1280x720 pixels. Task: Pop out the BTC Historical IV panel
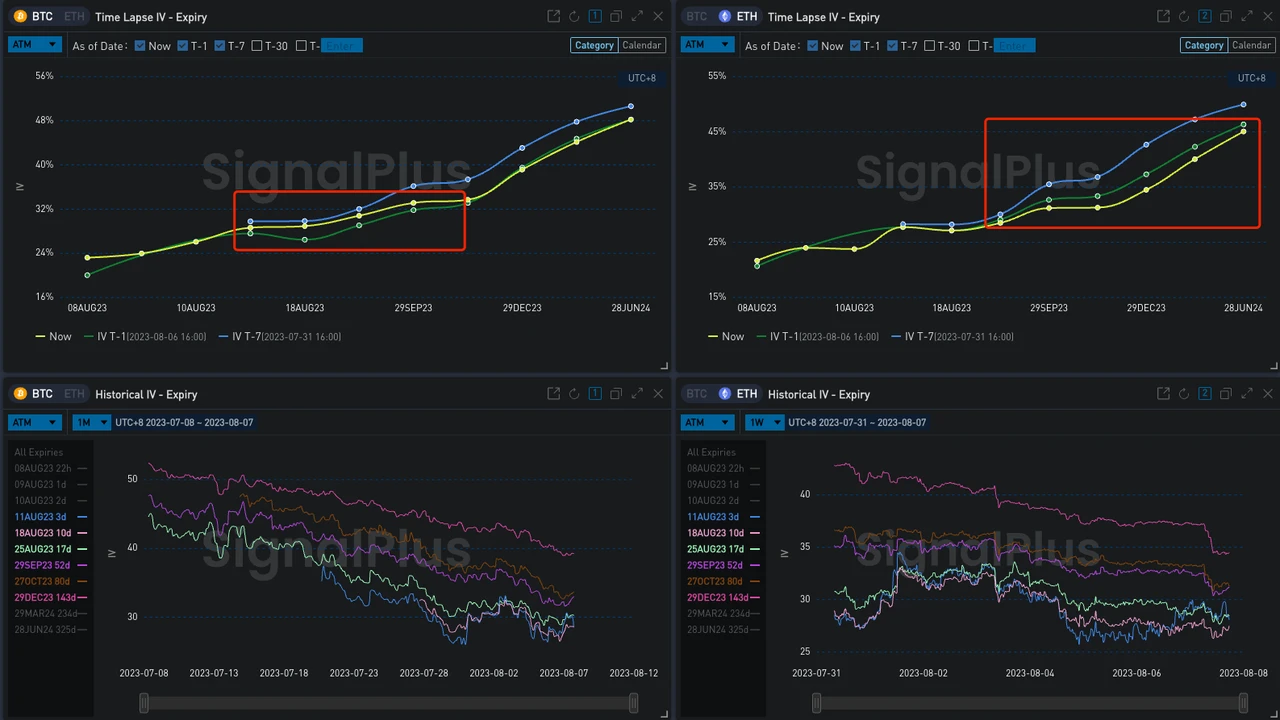click(x=554, y=394)
